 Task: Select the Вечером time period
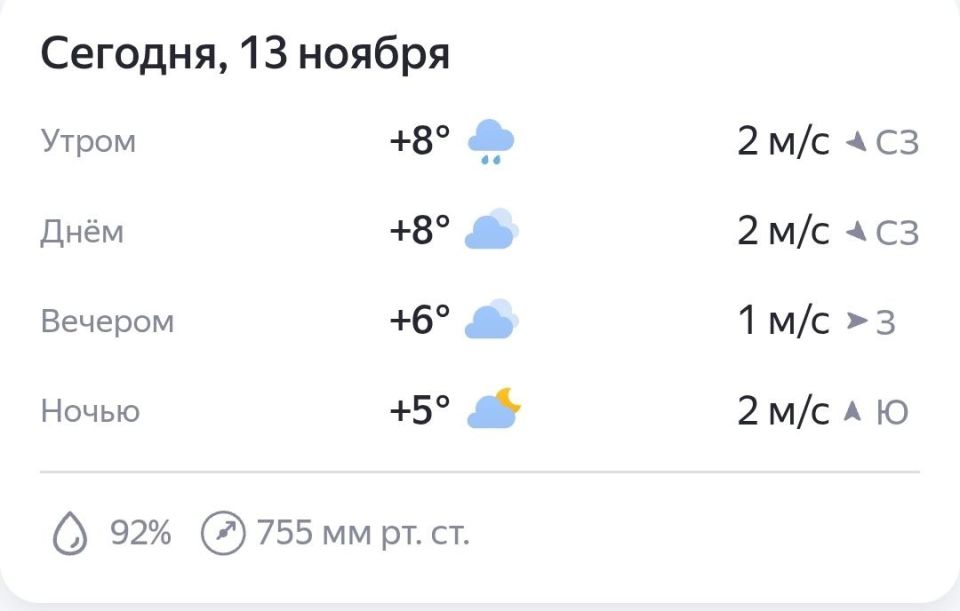pos(108,320)
